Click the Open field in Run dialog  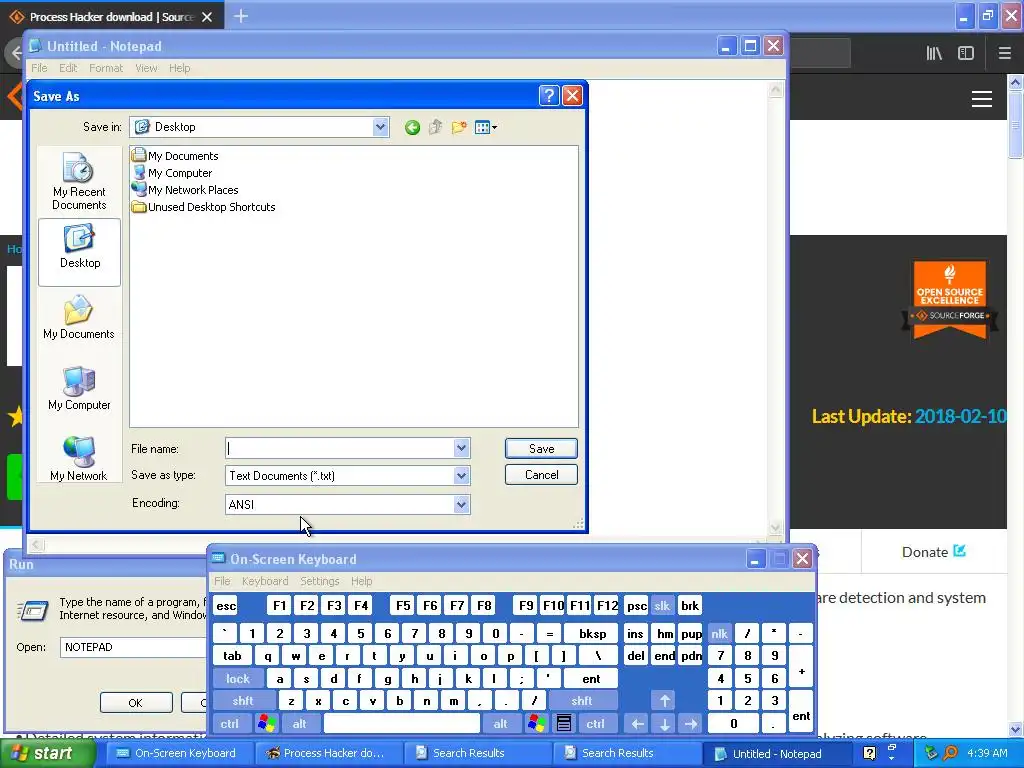coord(134,647)
